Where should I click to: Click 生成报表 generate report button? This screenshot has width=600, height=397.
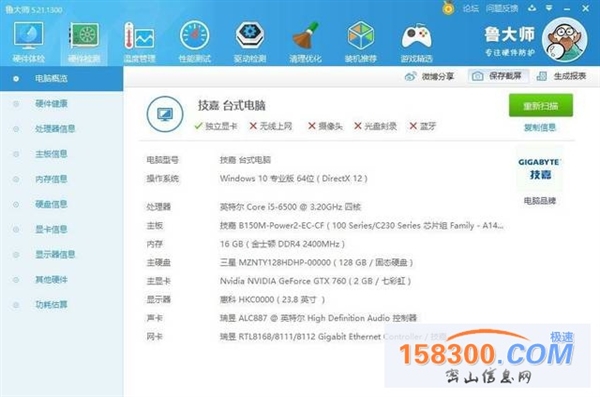tap(561, 76)
